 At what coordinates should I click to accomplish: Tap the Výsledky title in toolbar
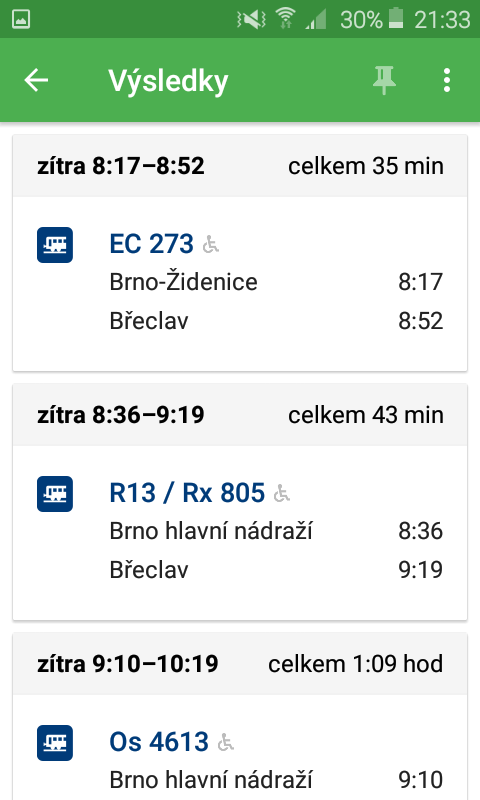point(168,82)
